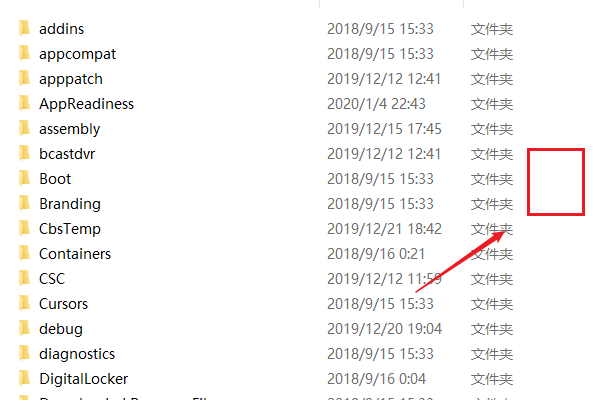Select the diagnostics folder name
Image resolution: width=600 pixels, height=400 pixels.
tap(77, 354)
